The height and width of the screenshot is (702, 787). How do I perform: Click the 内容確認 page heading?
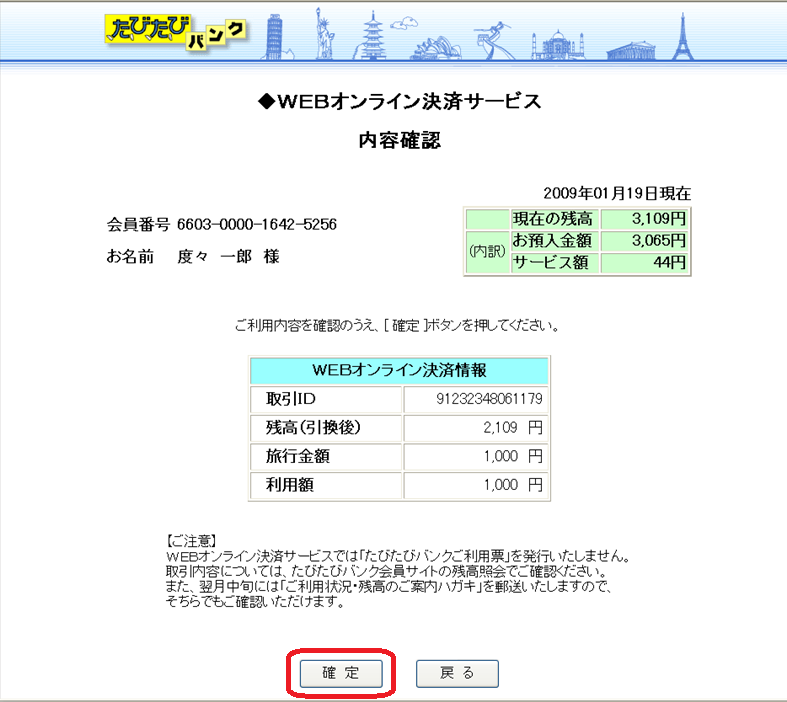point(399,141)
